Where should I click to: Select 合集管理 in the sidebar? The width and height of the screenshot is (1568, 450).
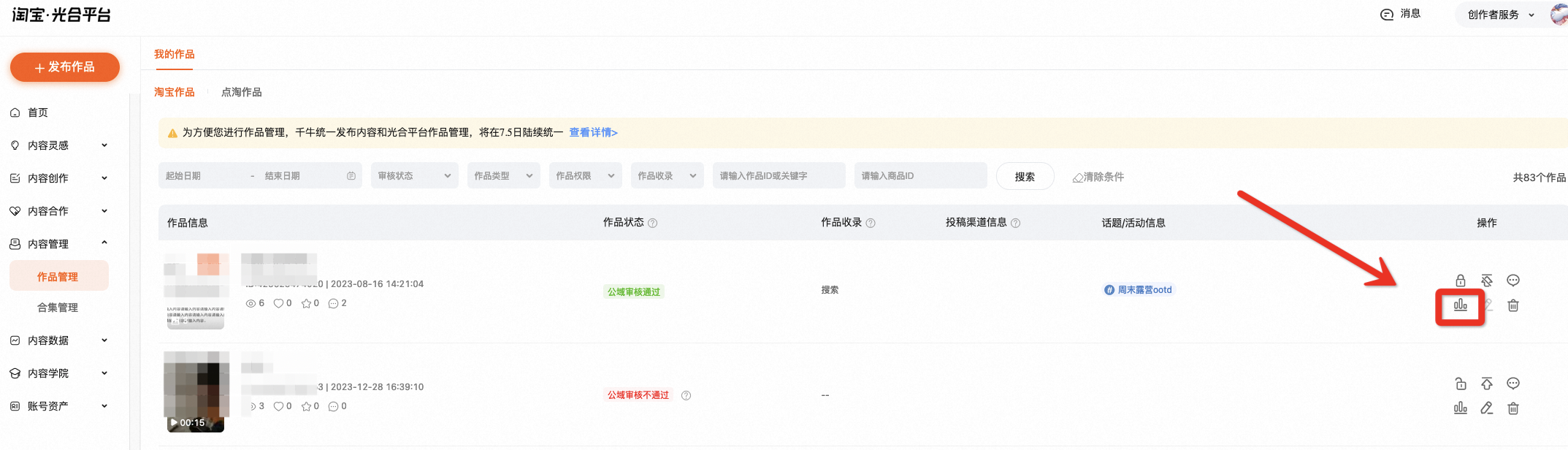[58, 308]
